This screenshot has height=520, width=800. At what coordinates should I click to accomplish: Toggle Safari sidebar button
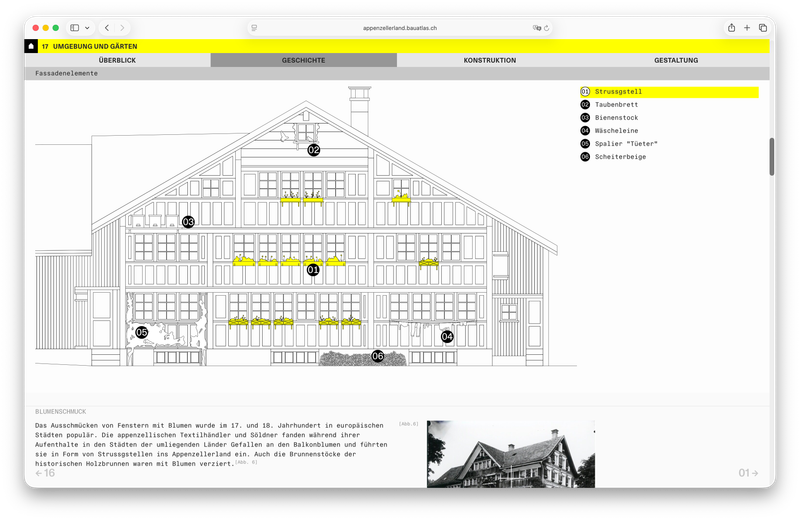coord(74,28)
